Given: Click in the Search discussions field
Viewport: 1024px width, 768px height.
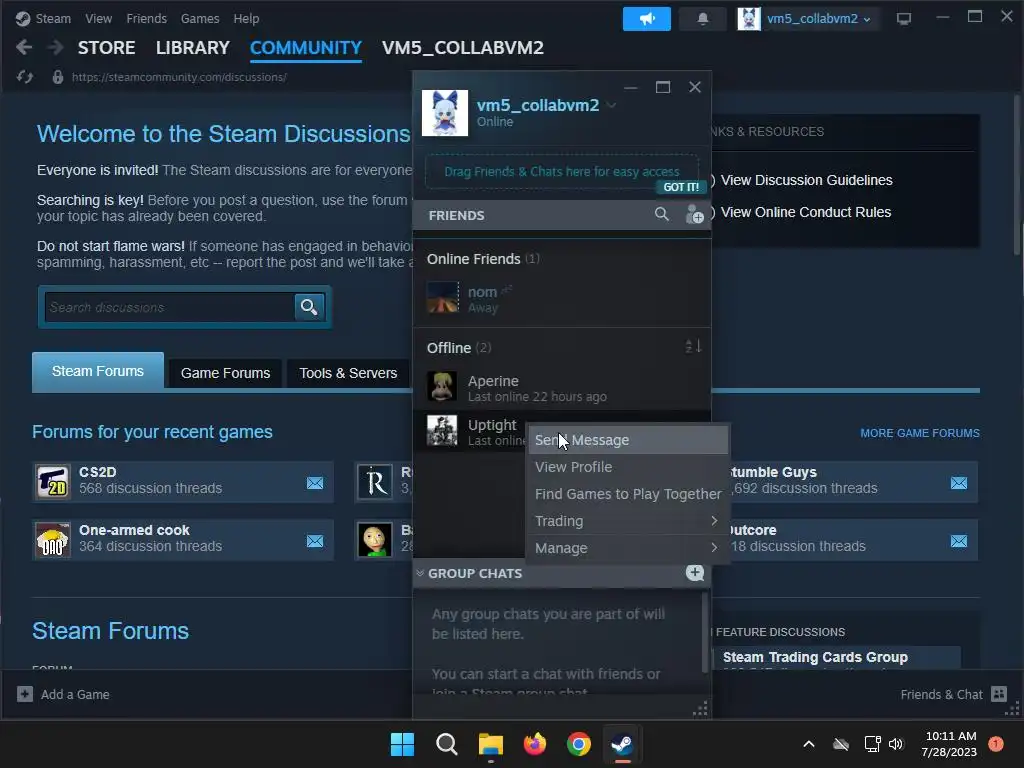Looking at the screenshot, I should [170, 307].
